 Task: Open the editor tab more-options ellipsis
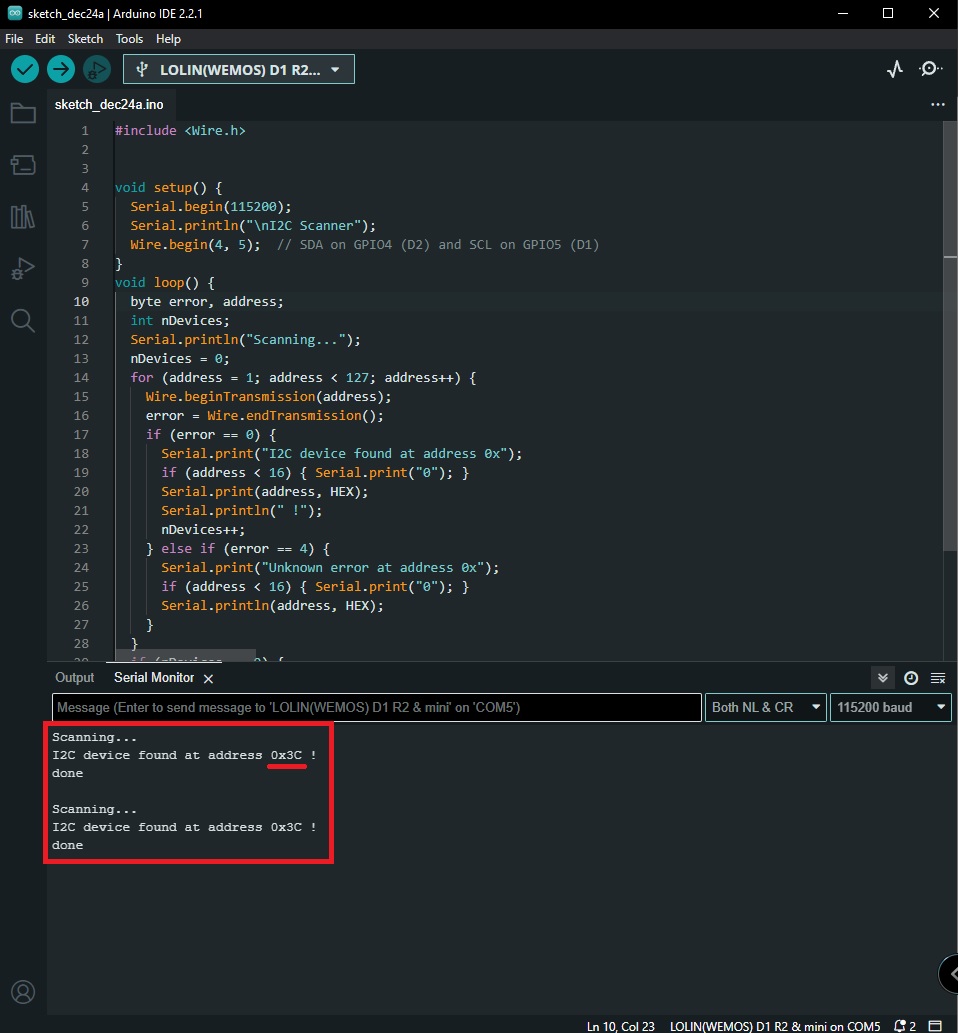point(938,104)
